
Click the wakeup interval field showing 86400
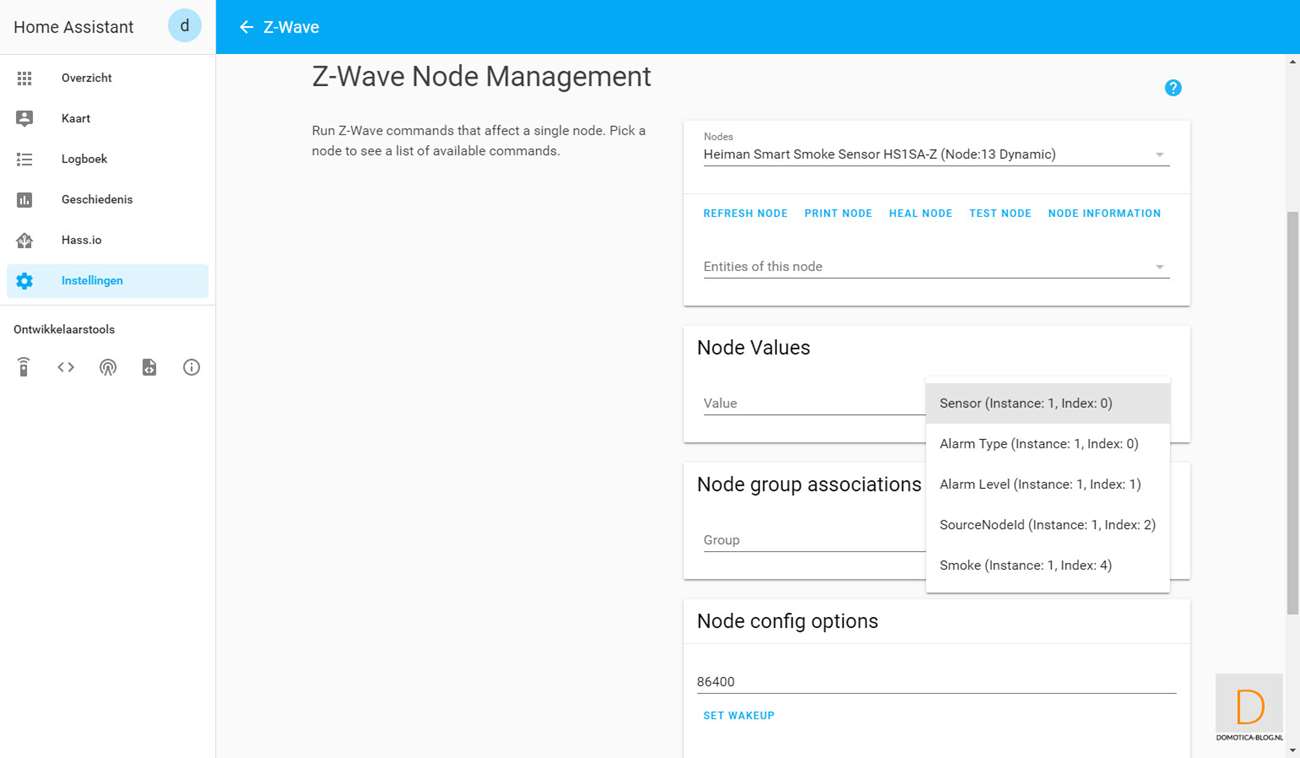[935, 682]
